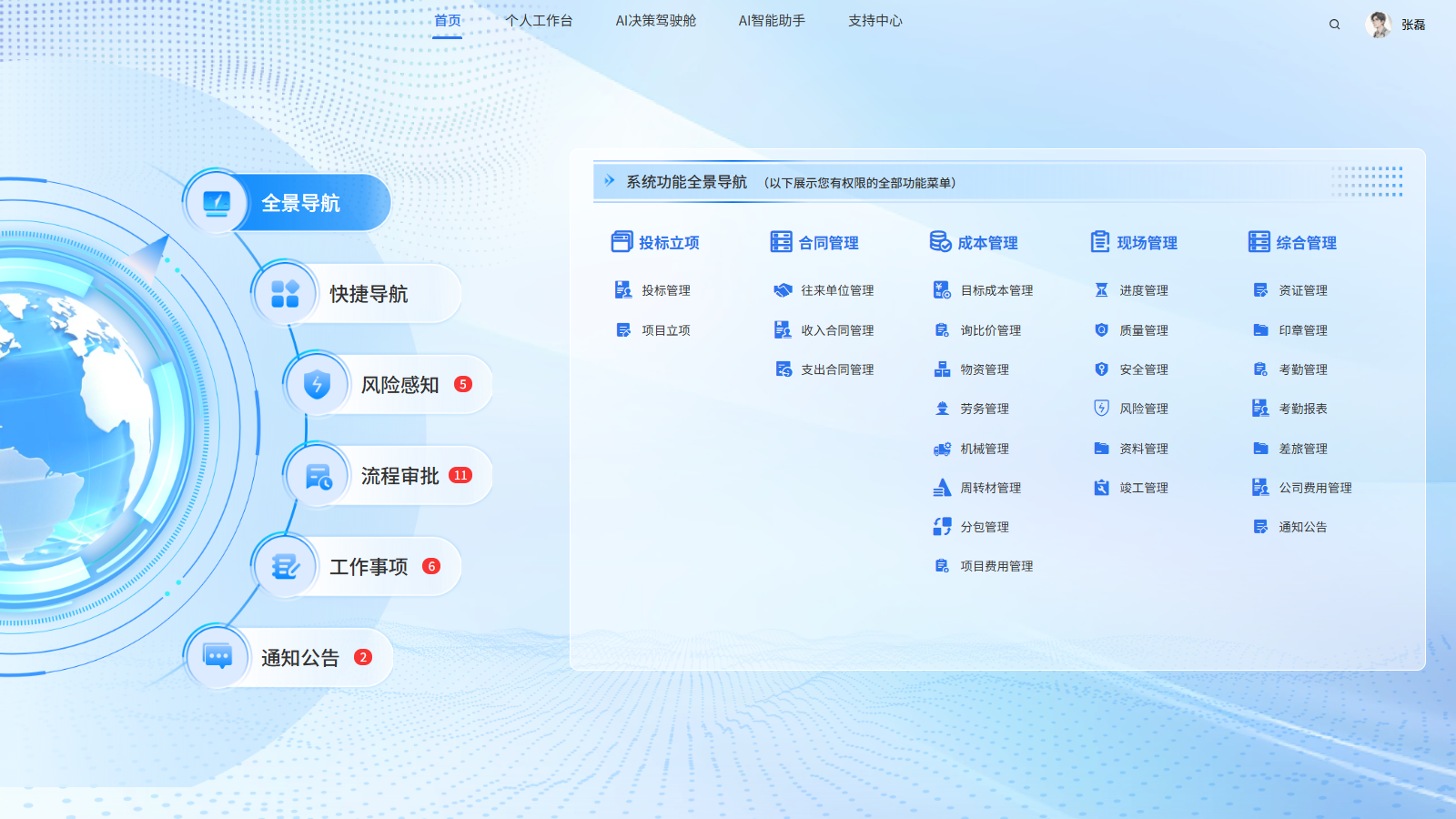Click the search magnifier icon
This screenshot has width=1456, height=819.
coord(1334,25)
